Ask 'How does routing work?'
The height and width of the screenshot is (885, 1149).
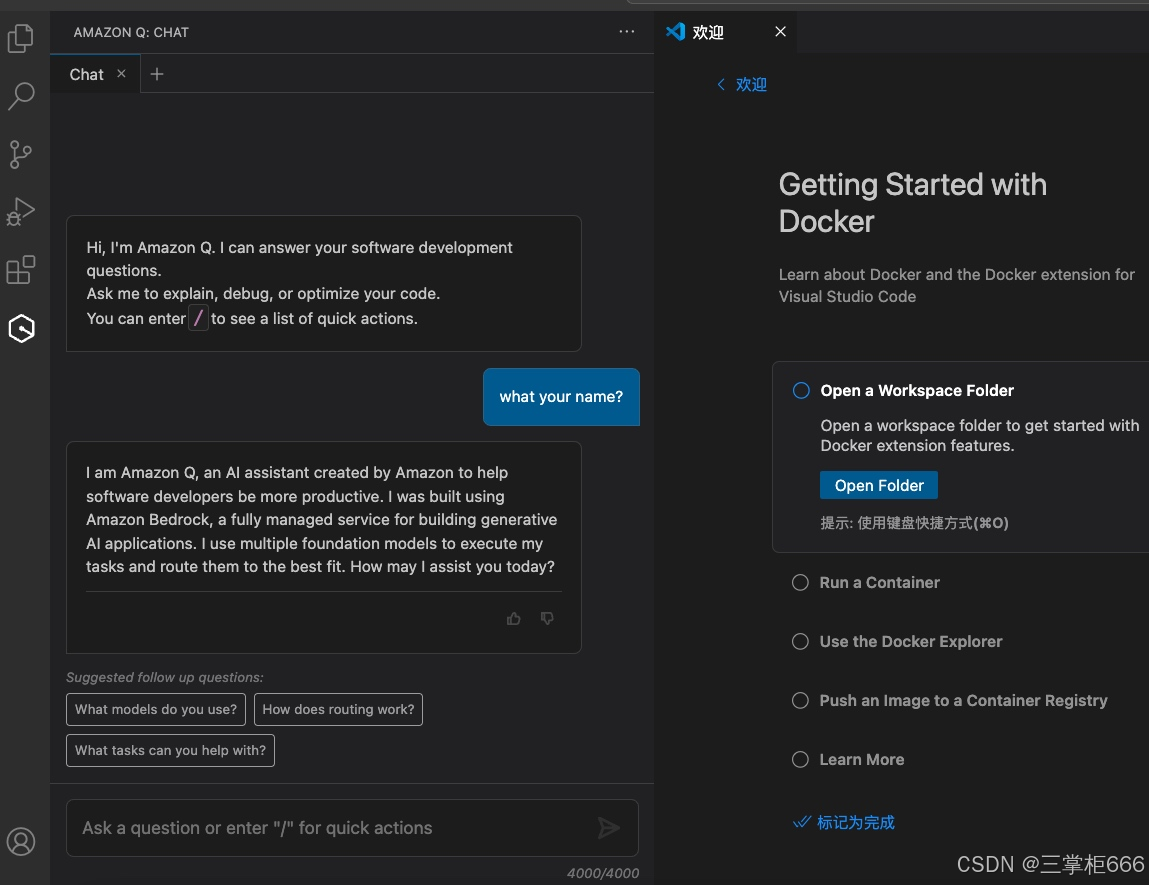pos(339,709)
